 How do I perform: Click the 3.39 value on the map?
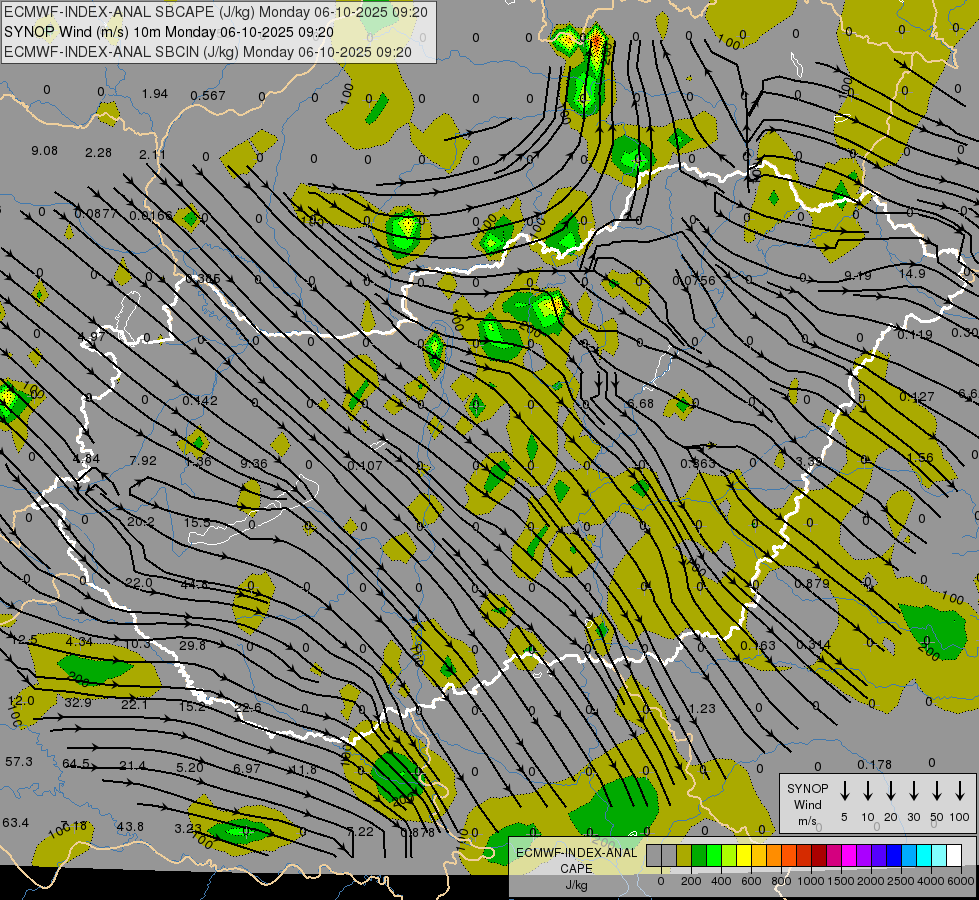coord(809,461)
